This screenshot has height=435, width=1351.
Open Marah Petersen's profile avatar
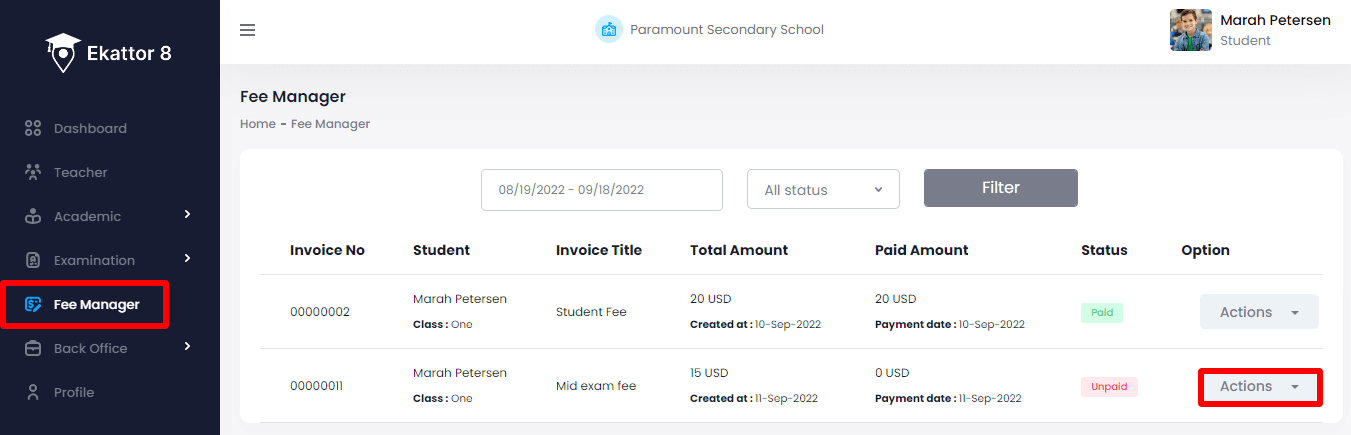coord(1190,30)
